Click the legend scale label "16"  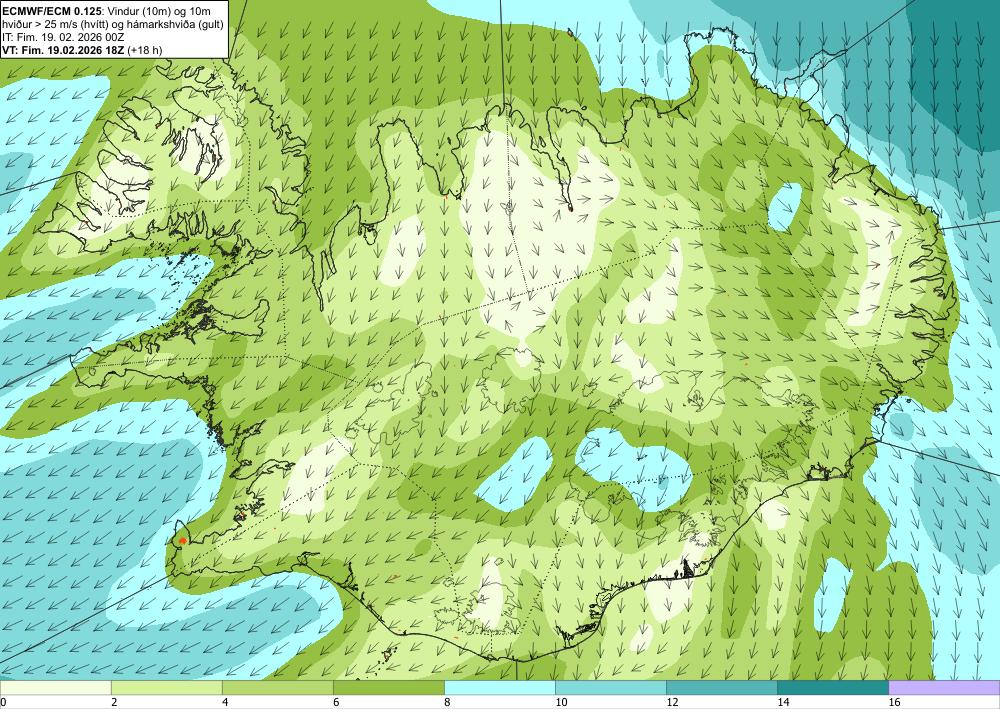coord(894,702)
